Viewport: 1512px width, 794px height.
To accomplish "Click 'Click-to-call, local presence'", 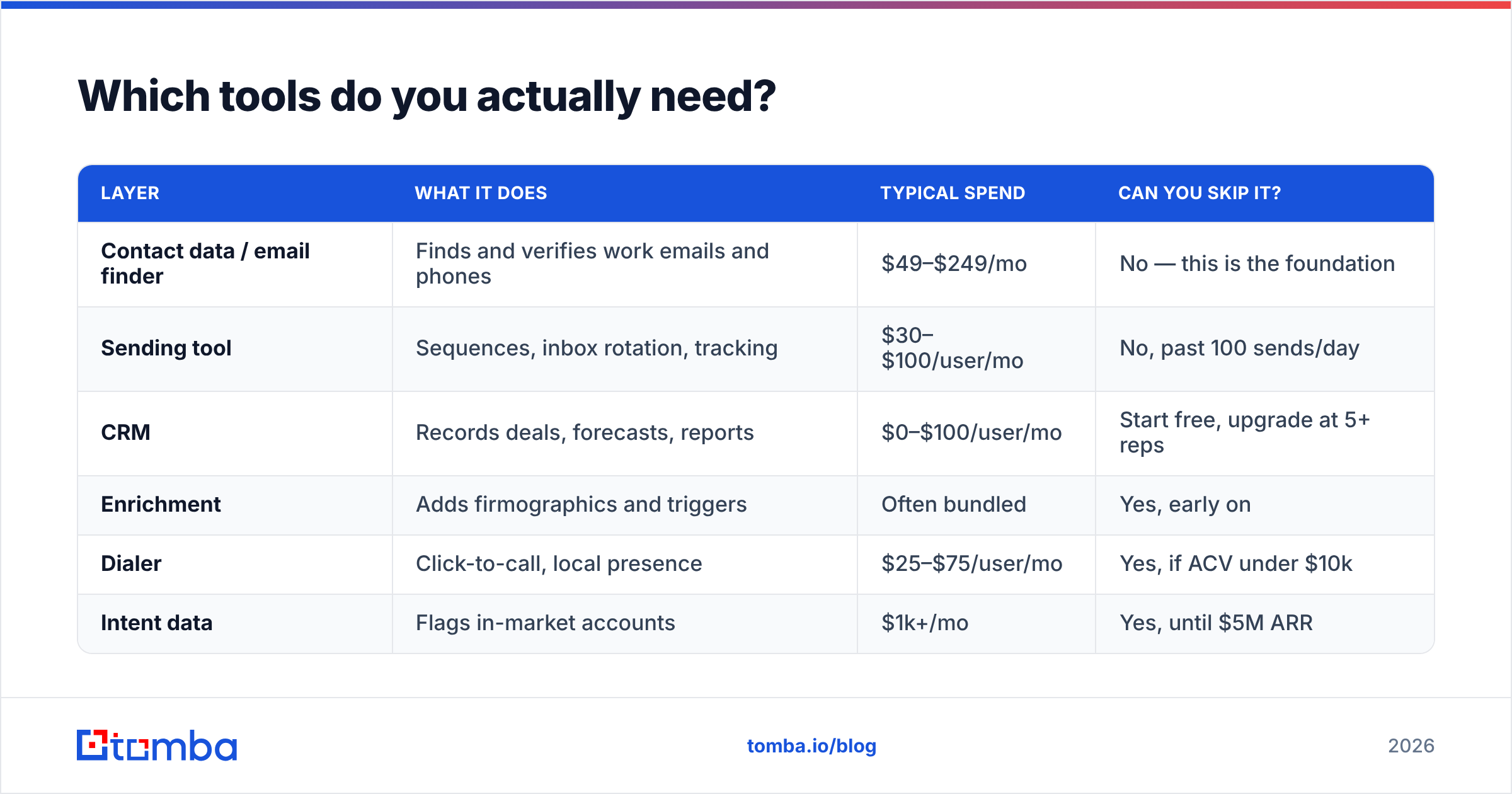I will 559,563.
